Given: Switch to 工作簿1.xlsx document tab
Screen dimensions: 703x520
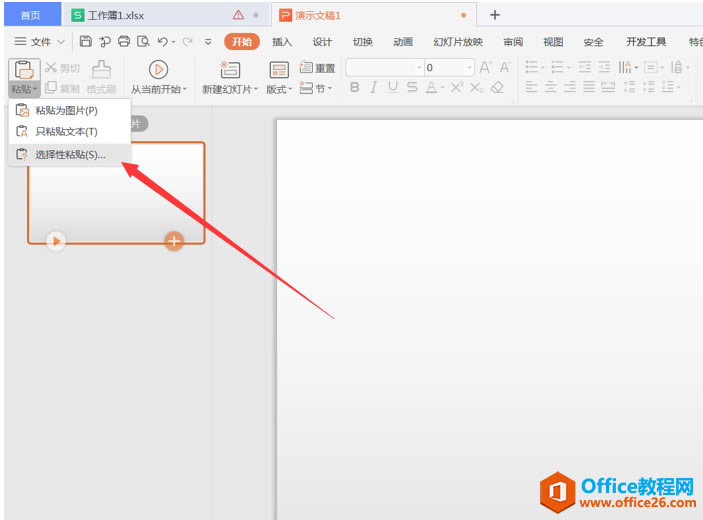Looking at the screenshot, I should click(164, 15).
